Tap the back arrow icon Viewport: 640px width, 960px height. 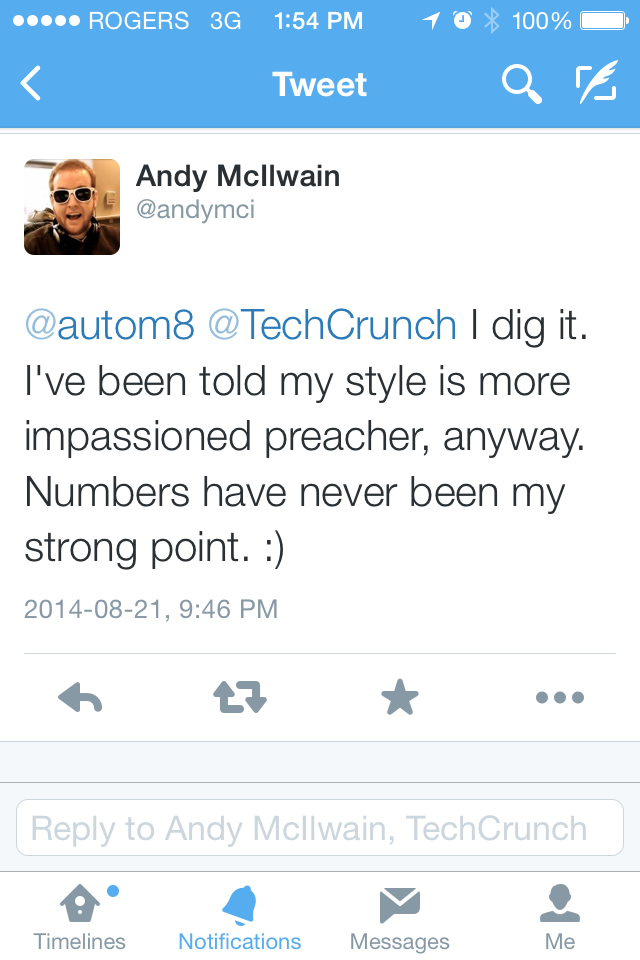pos(31,84)
